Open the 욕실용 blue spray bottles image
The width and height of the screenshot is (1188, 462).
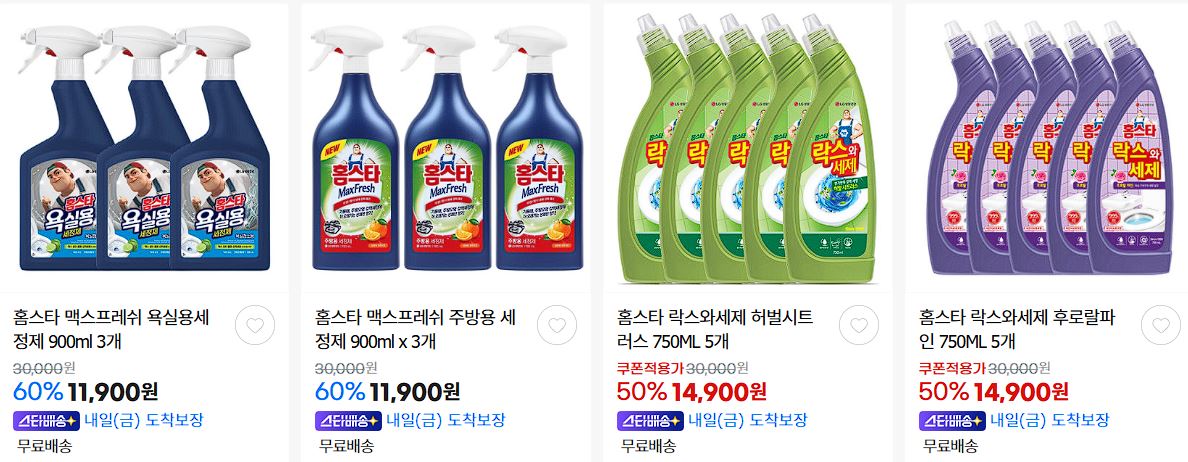pos(144,148)
